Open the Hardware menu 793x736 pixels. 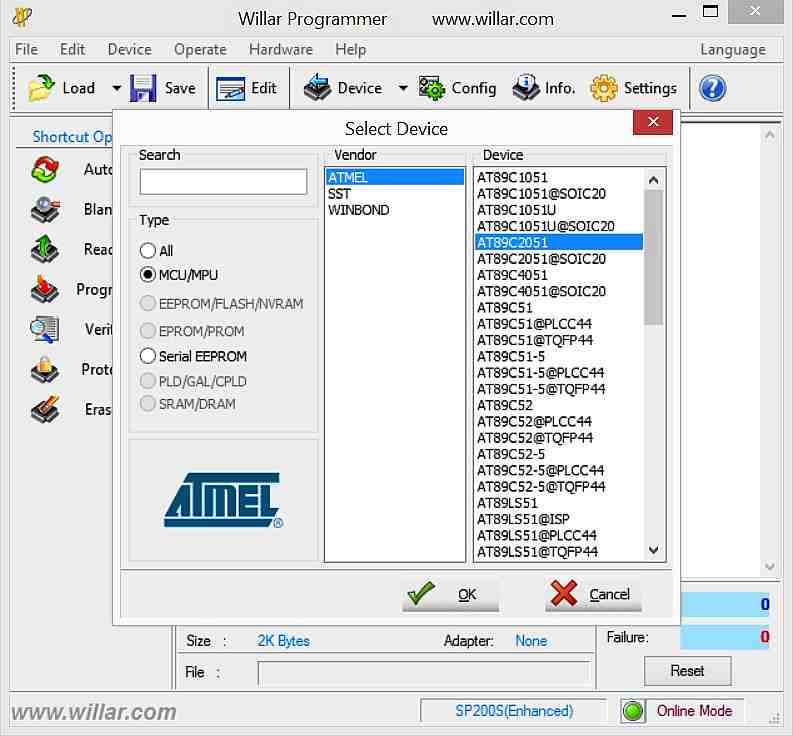pos(281,50)
